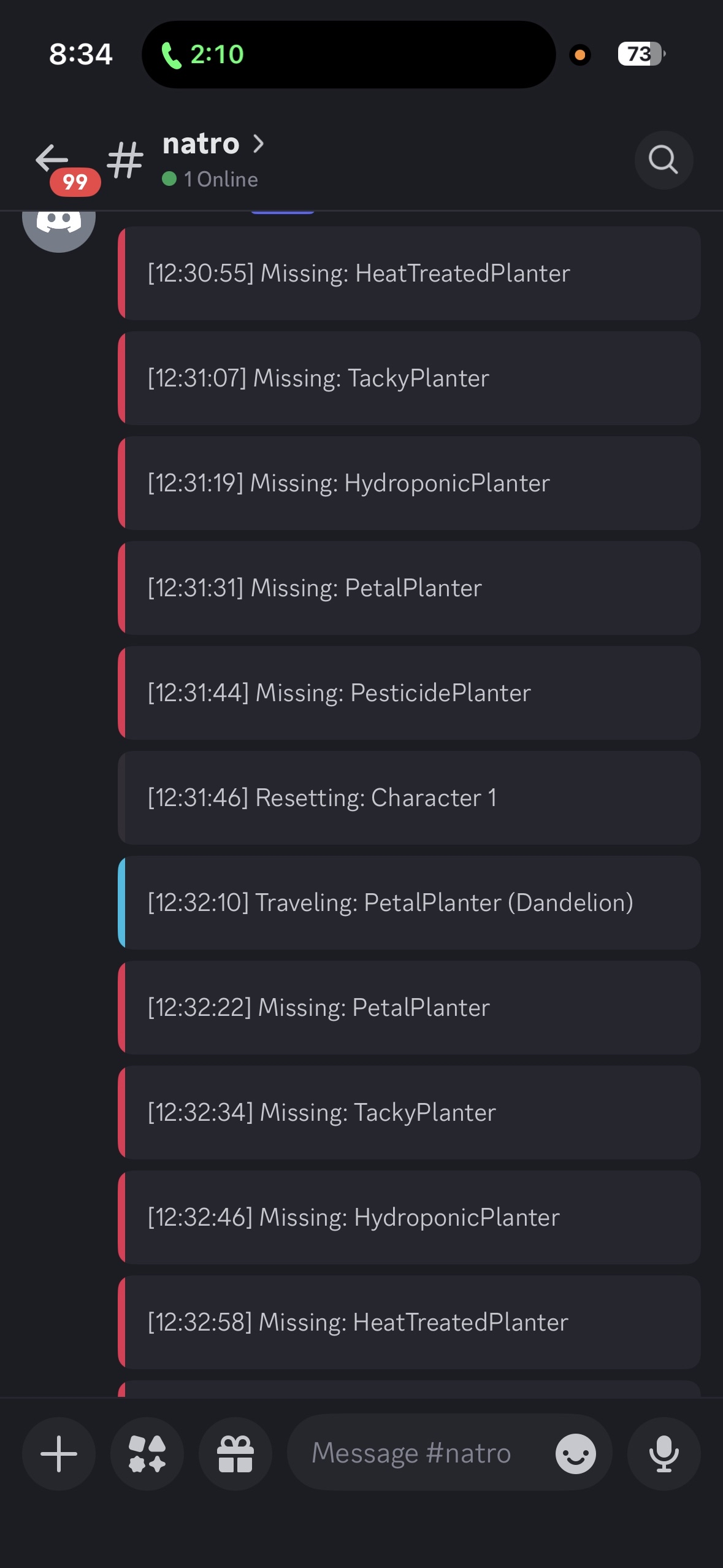723x1568 pixels.
Task: Tap the 12:31:44 Missing: PesticidePlanter embed
Action: [x=409, y=693]
